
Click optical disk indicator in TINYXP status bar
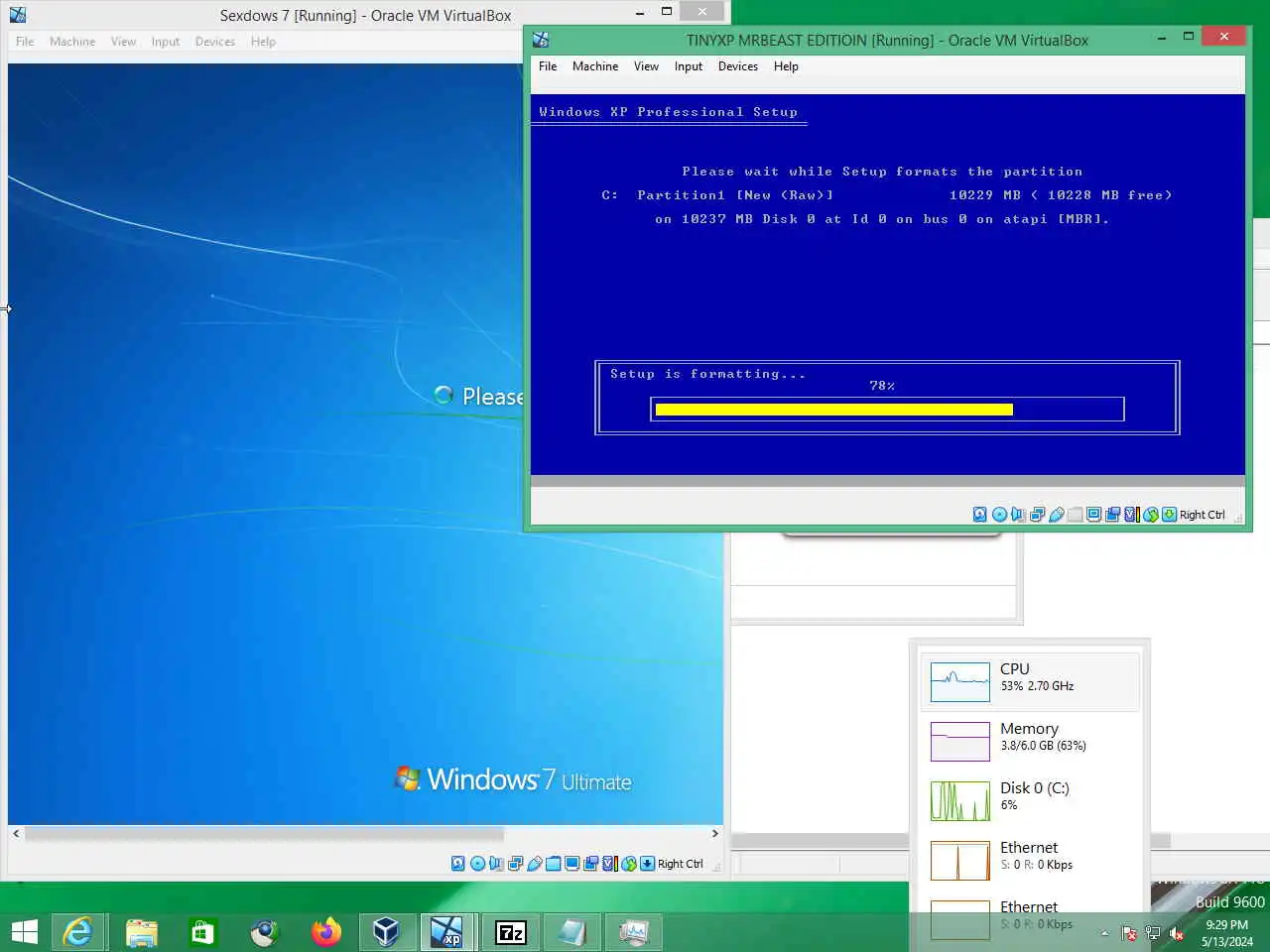999,515
